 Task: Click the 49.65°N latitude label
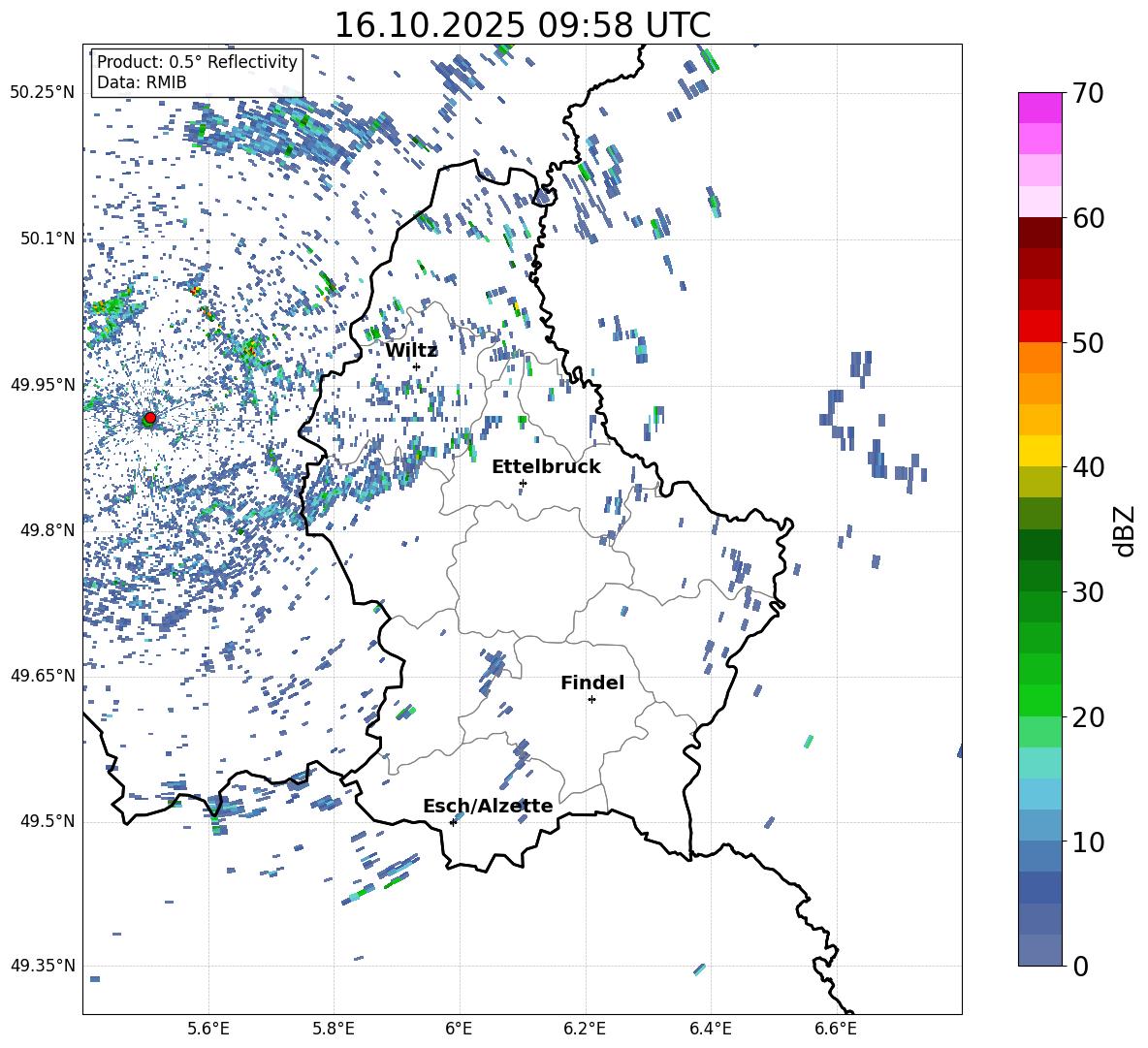pos(43,675)
